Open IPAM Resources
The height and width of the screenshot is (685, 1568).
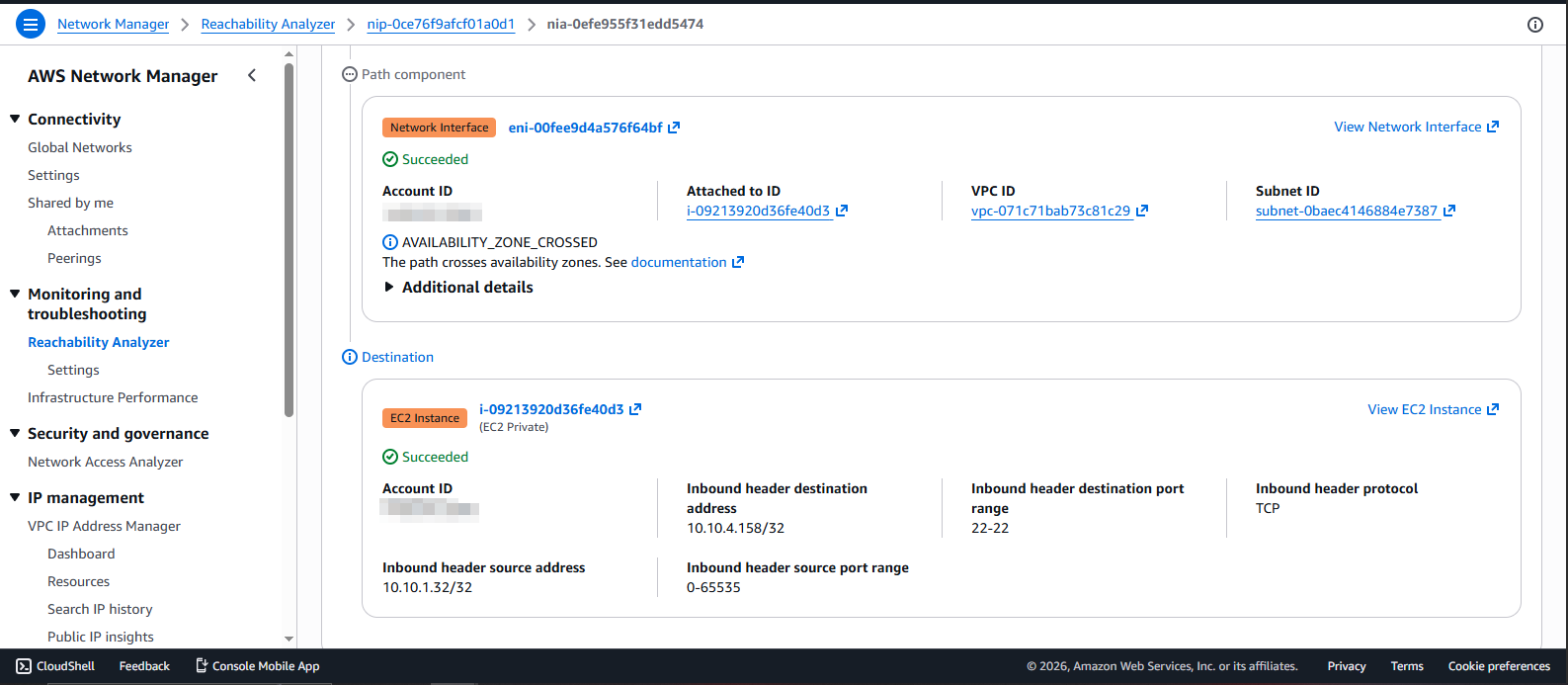click(x=78, y=581)
